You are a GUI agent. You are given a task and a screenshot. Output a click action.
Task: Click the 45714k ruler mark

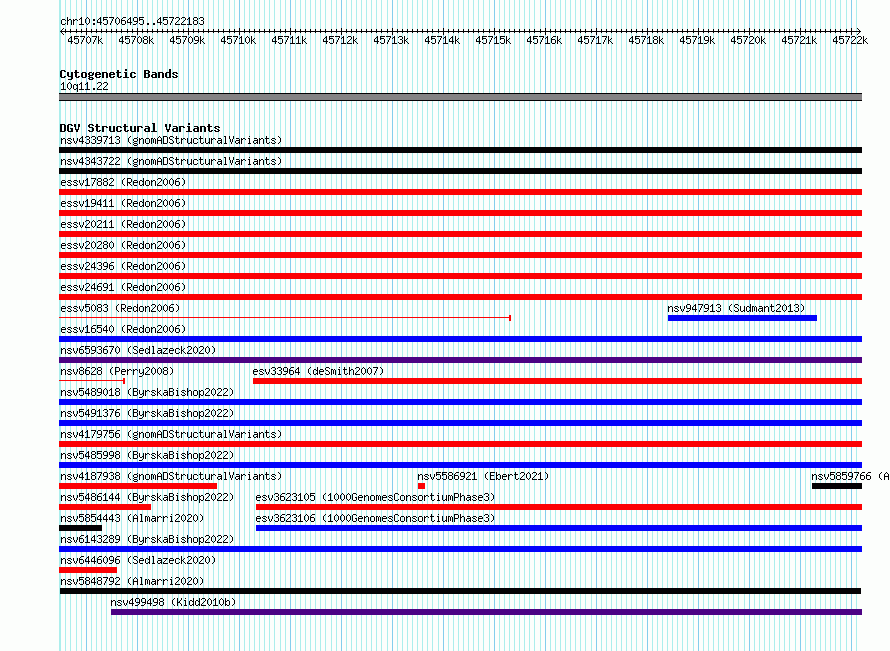442,40
